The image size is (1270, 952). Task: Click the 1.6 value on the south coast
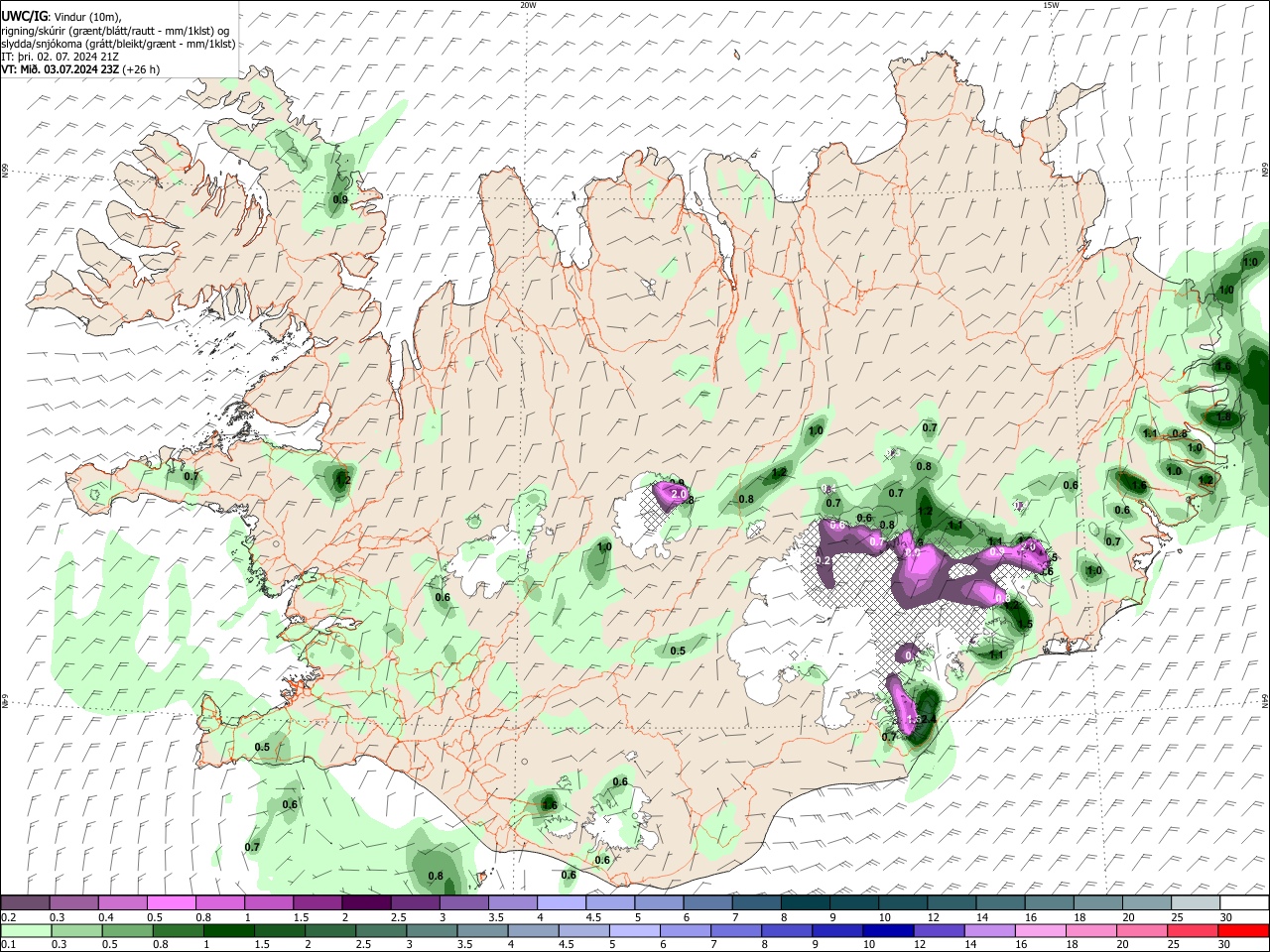coord(549,805)
